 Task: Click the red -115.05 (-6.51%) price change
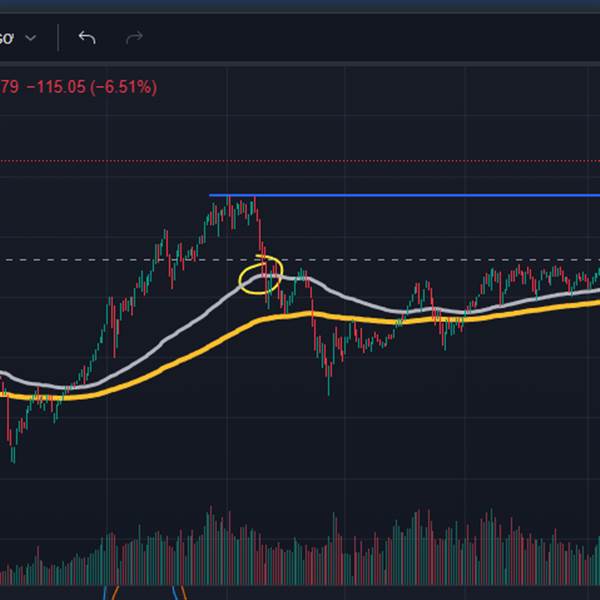[91, 88]
